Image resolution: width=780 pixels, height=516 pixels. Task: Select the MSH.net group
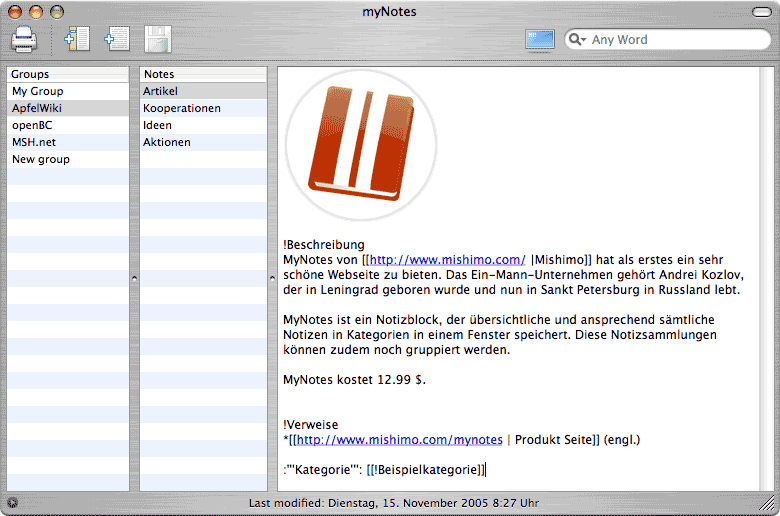[34, 142]
